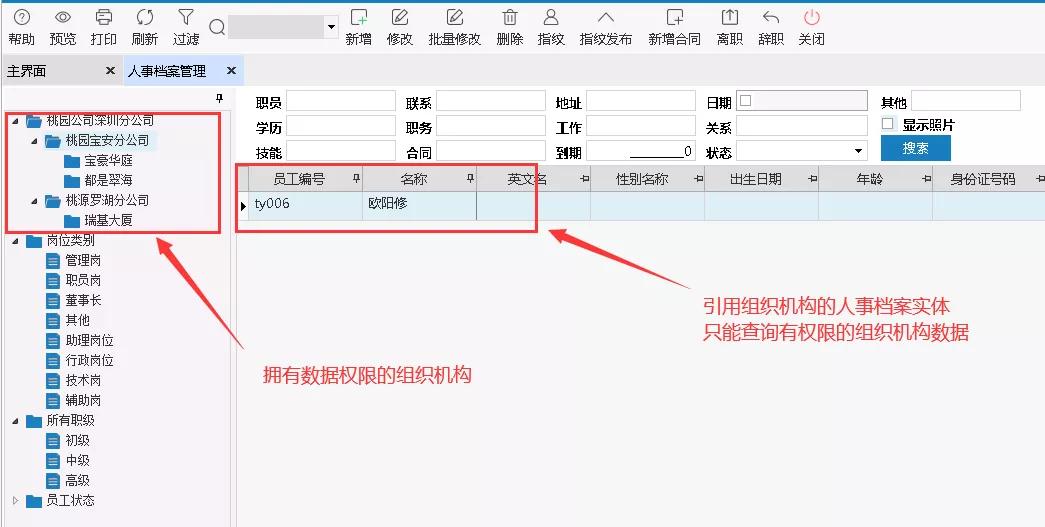
Task: Select 都是翠海 in the tree
Action: click(x=108, y=181)
